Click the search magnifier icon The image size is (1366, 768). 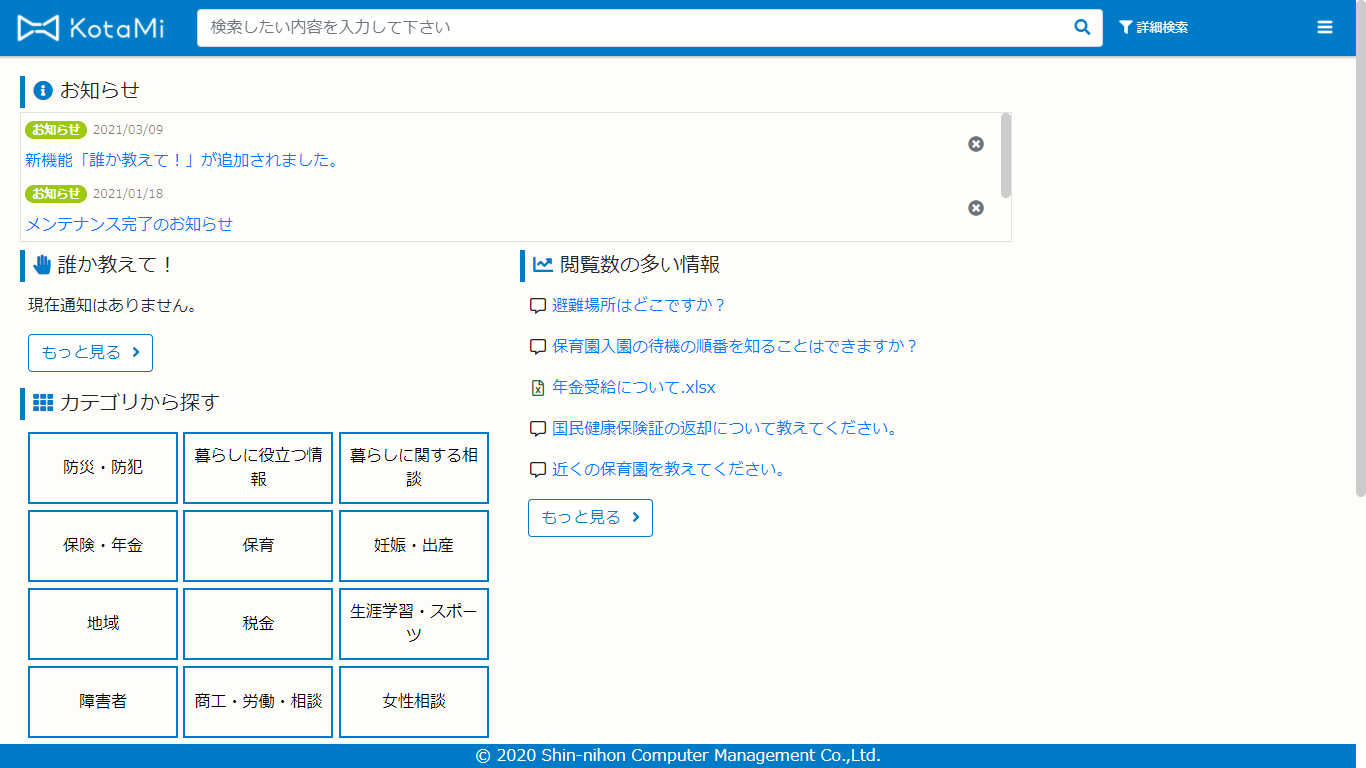point(1082,28)
